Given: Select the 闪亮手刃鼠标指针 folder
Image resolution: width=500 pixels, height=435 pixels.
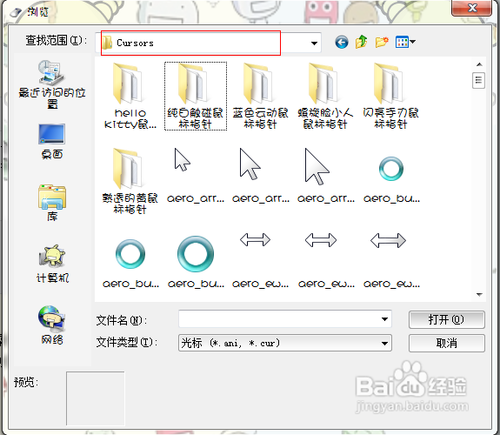Looking at the screenshot, I should click(x=391, y=96).
